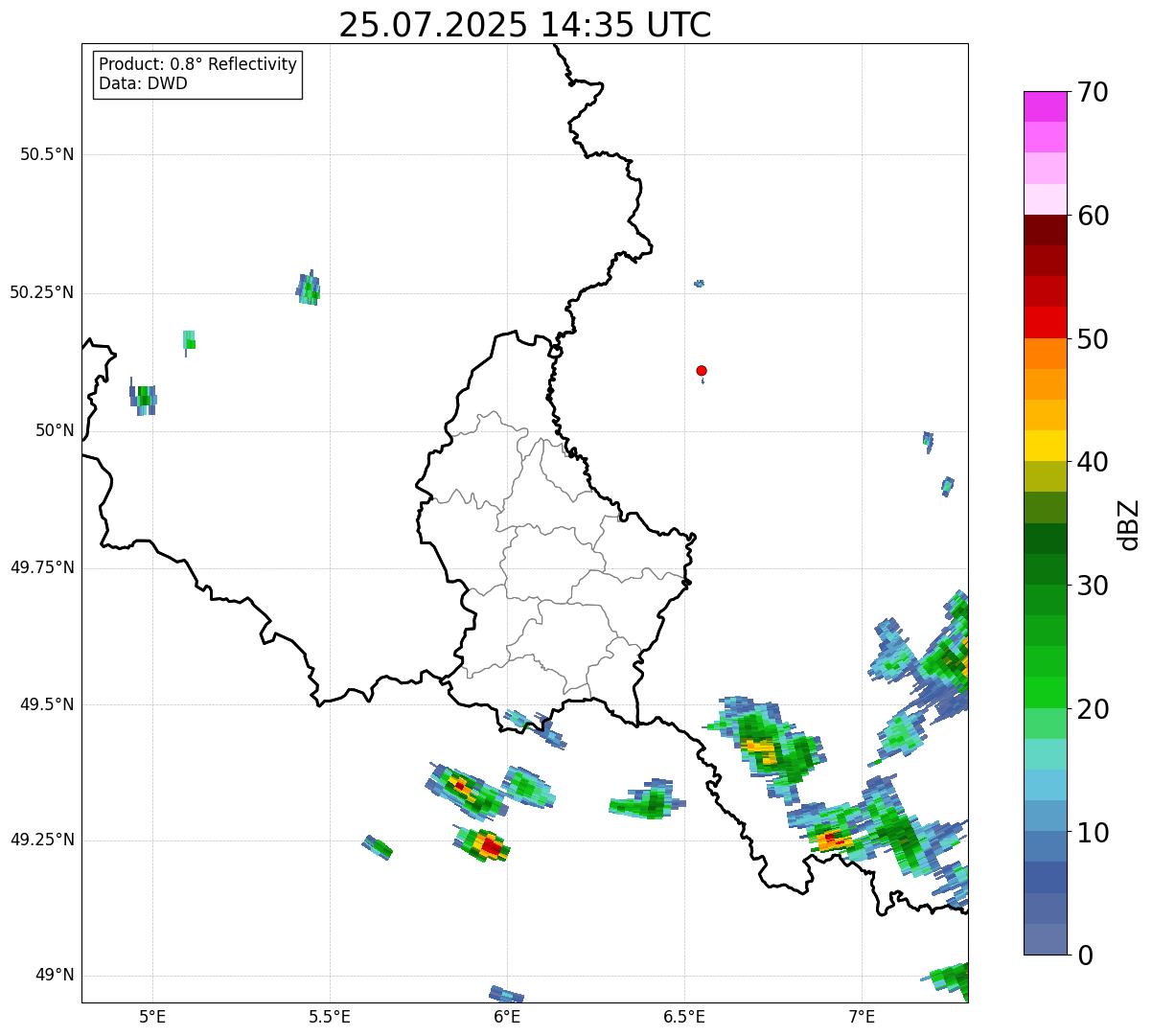Click the latitude label '50°N'
Viewport: 1152px width, 1036px height.
[x=55, y=430]
